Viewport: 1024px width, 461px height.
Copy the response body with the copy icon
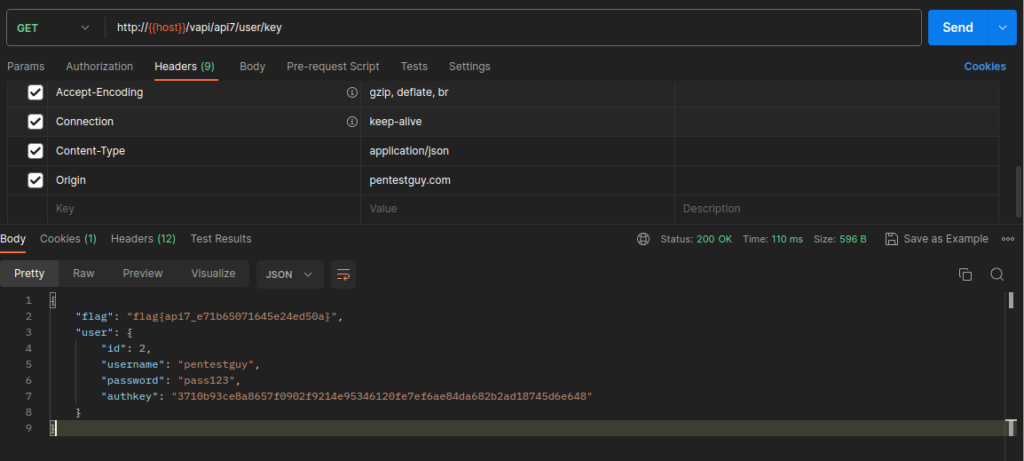point(965,274)
